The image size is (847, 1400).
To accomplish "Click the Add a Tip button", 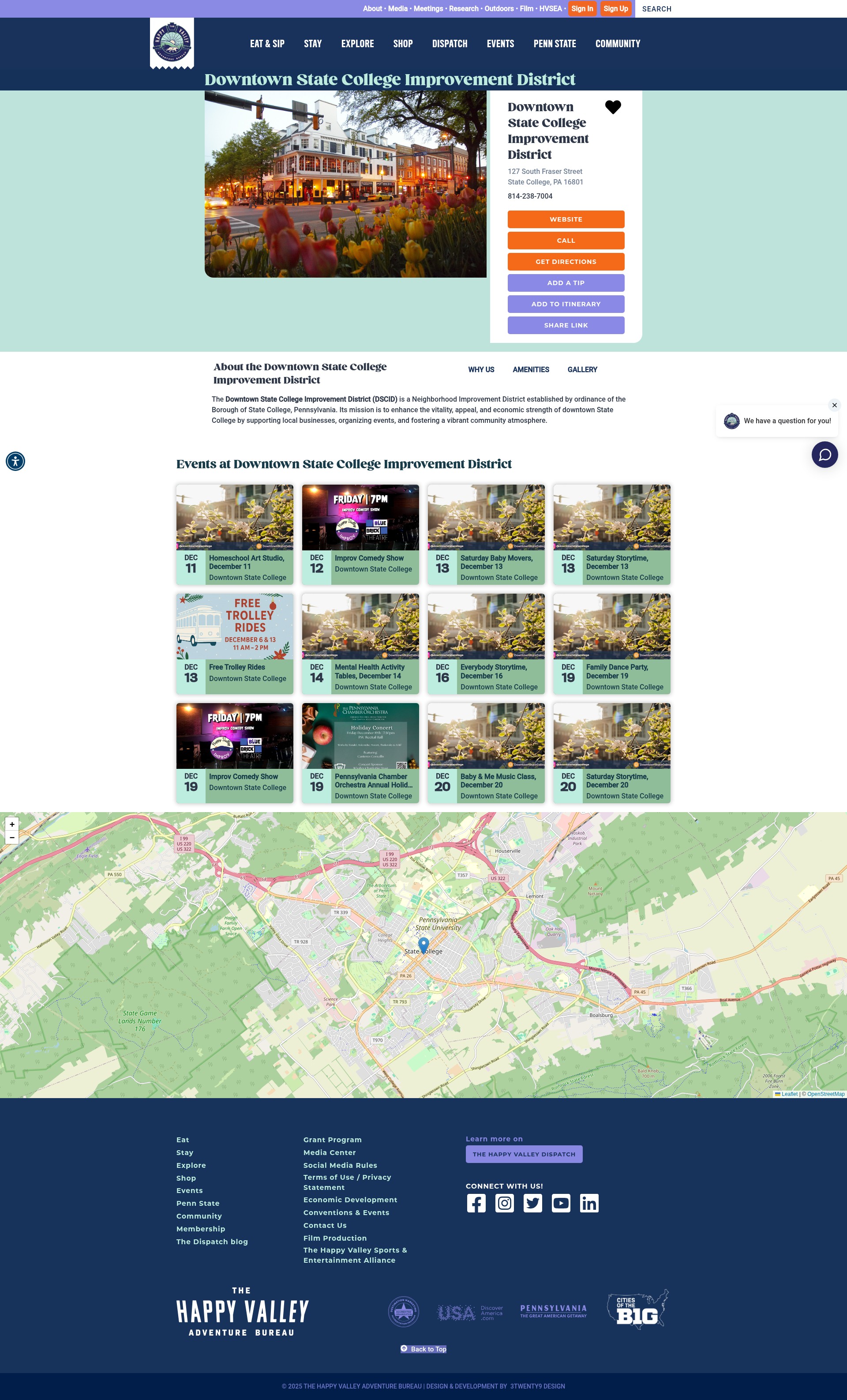I will [x=566, y=283].
